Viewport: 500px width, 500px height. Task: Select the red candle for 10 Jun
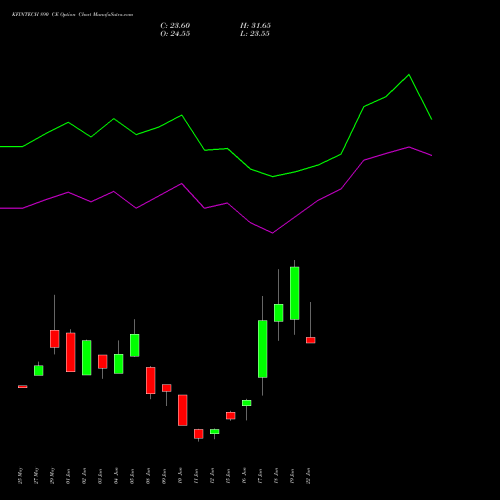183,410
